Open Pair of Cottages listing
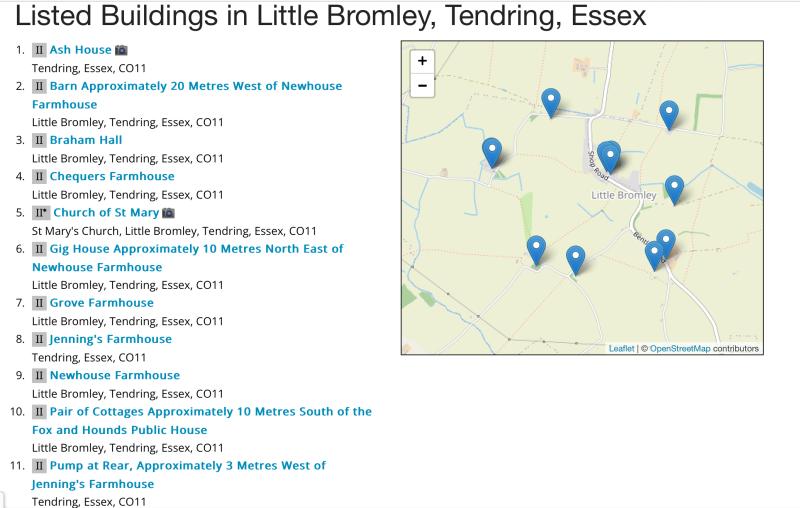Viewport: 800px width, 508px height. [210, 412]
